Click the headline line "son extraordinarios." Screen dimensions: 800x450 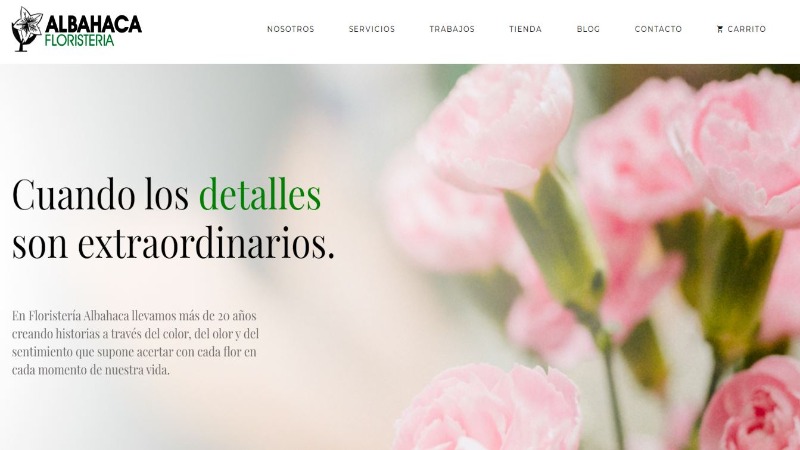173,243
